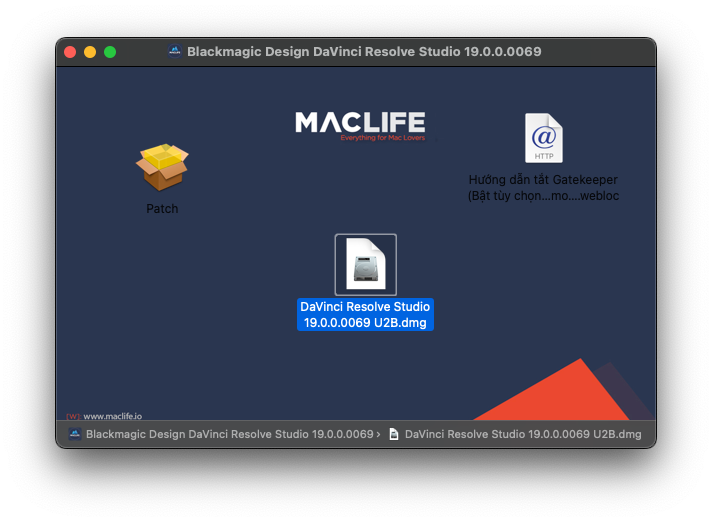Select the U2B.dmg entry in path bar
Viewport: 712px width, 522px height.
[x=523, y=434]
